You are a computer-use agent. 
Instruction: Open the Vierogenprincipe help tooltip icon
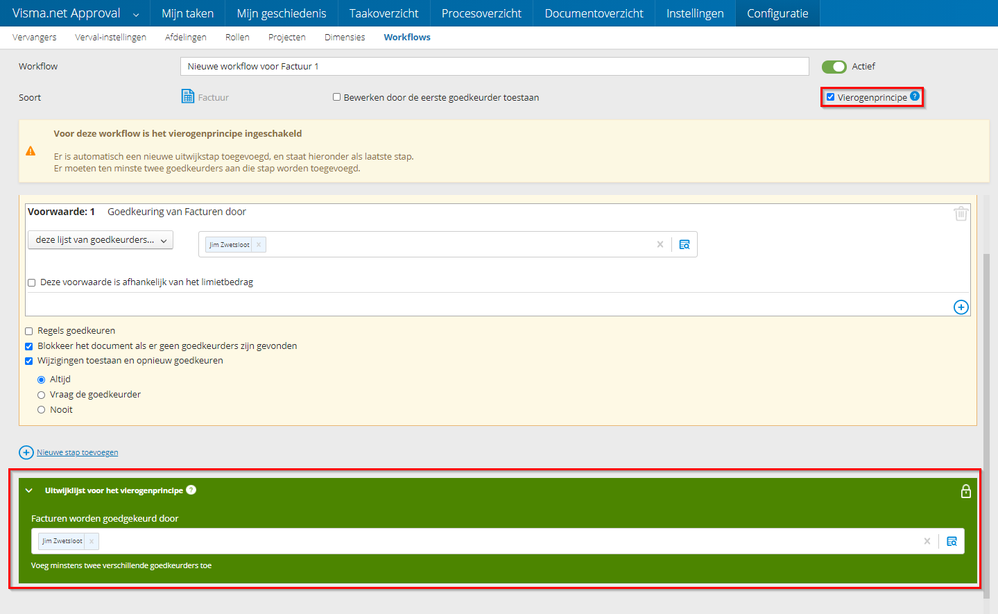[915, 96]
